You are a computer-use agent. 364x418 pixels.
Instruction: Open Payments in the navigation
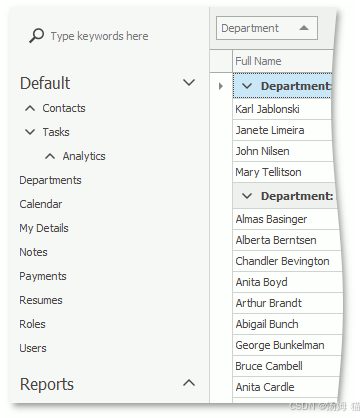[x=43, y=276]
